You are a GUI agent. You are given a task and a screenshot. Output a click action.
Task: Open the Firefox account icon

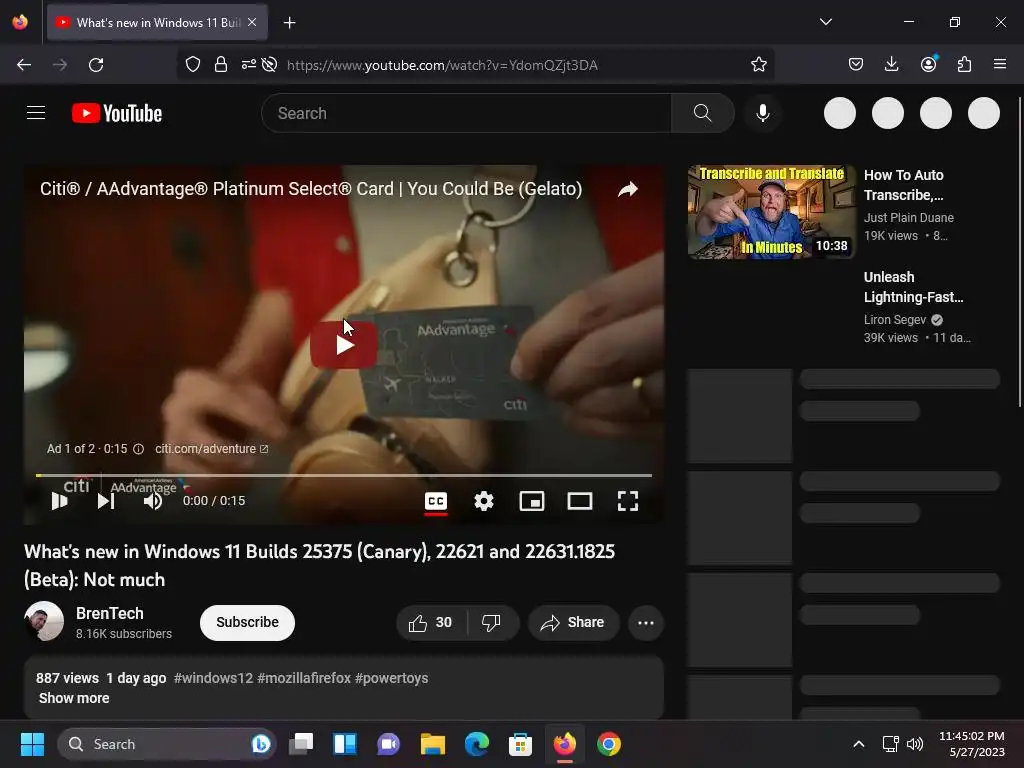[929, 63]
